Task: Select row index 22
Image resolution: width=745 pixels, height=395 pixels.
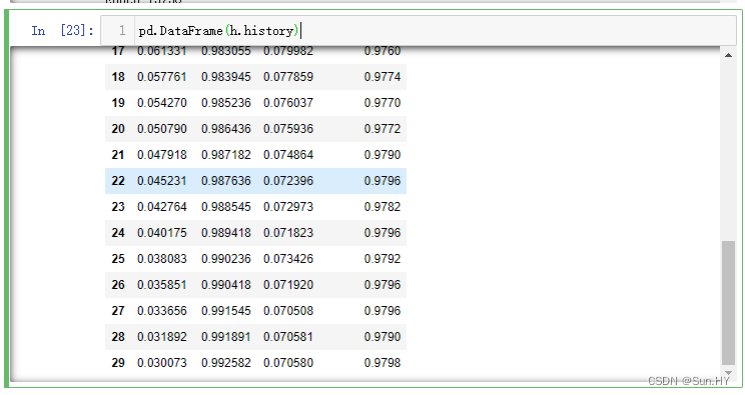Action: 118,181
